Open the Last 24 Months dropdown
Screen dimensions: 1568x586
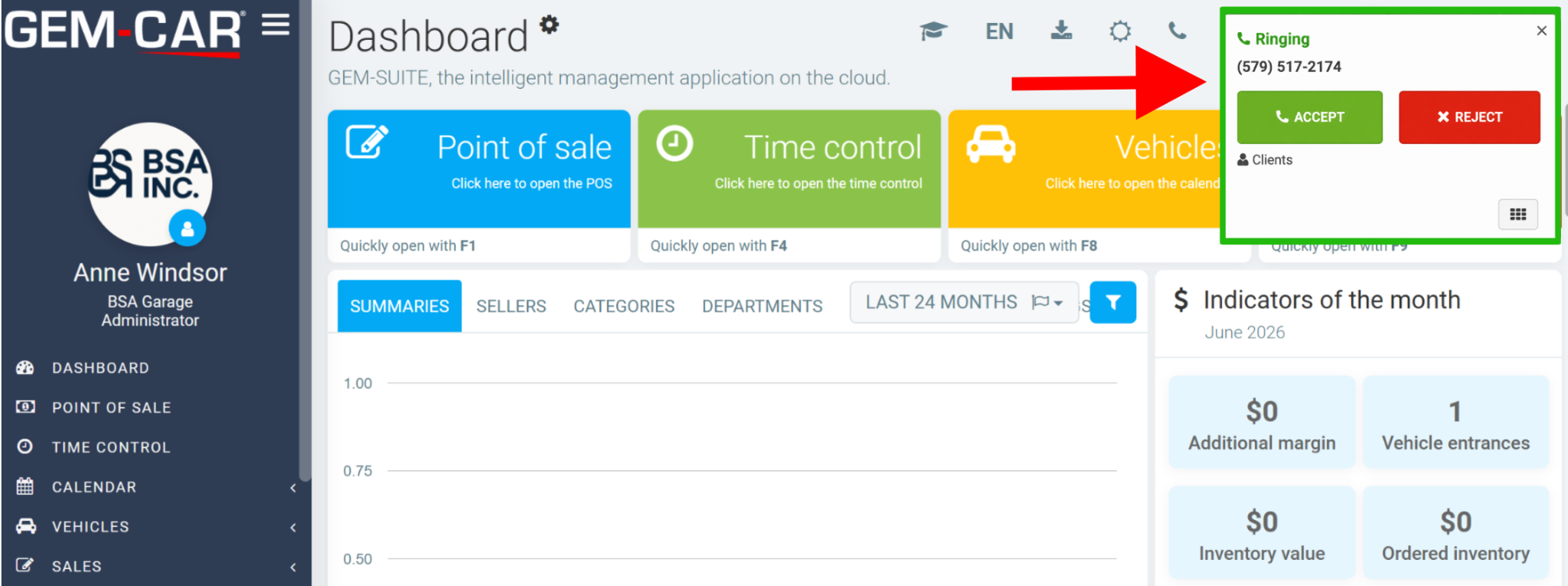(964, 303)
